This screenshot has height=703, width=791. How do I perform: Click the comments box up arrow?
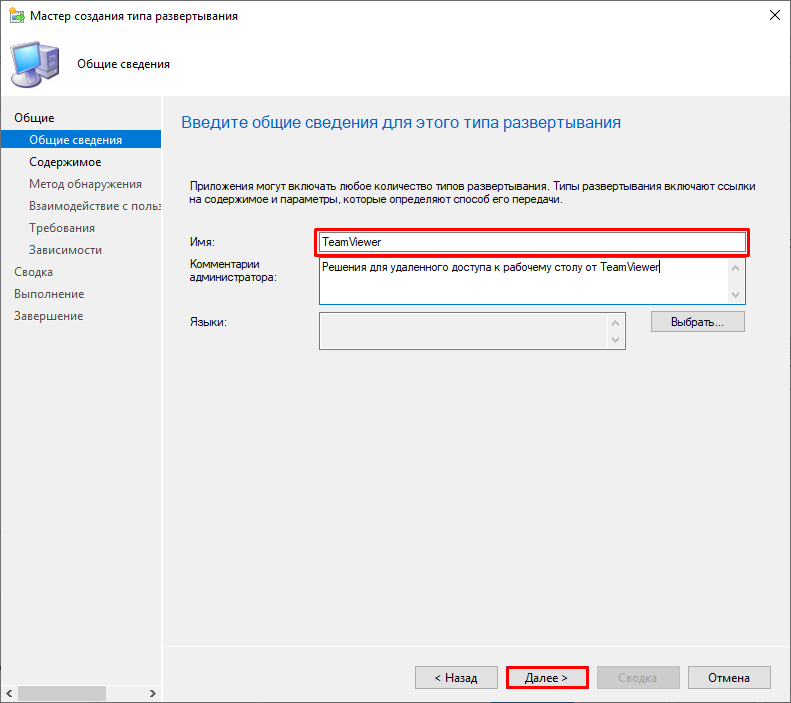736,268
